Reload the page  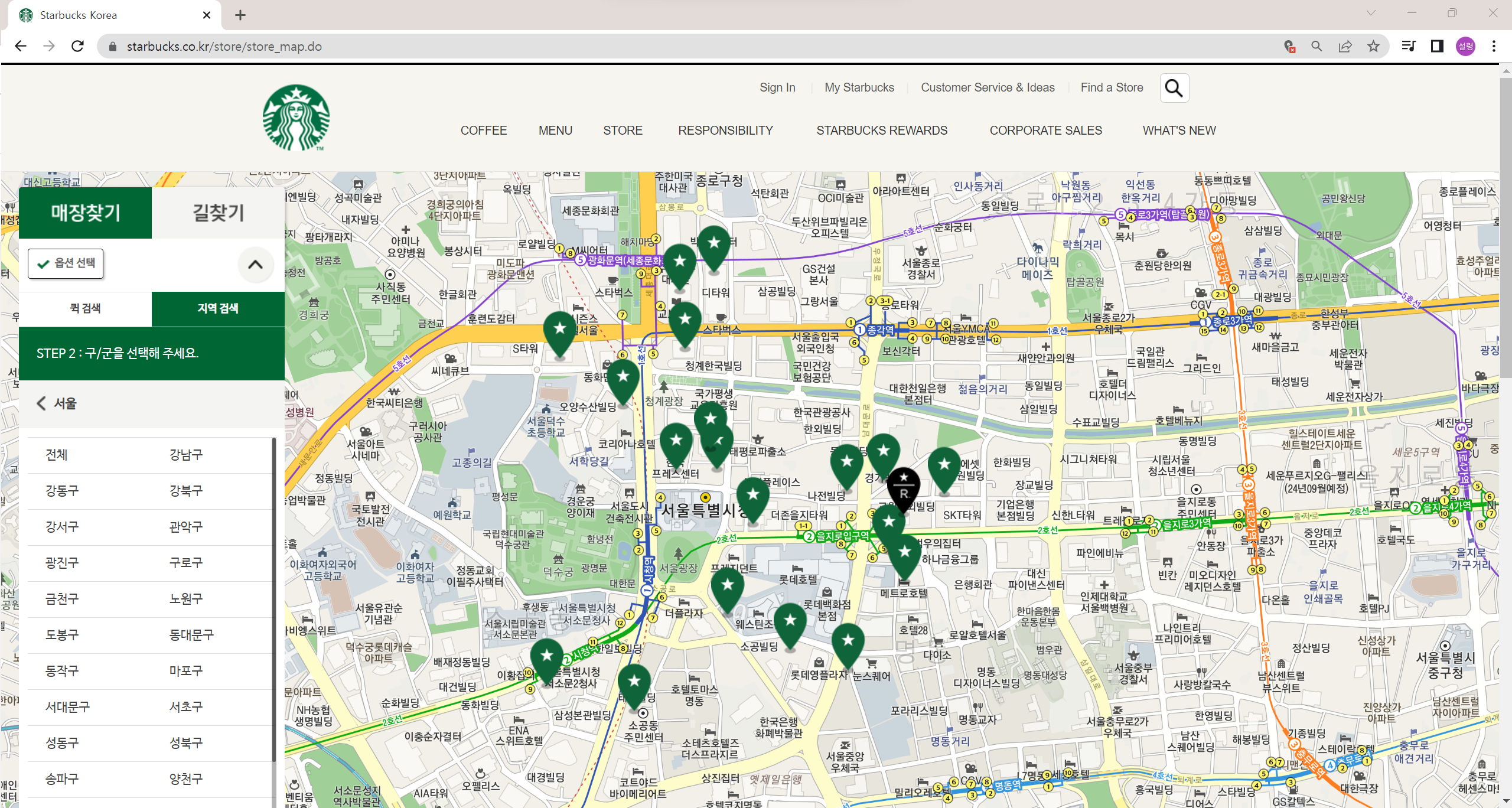click(x=77, y=46)
